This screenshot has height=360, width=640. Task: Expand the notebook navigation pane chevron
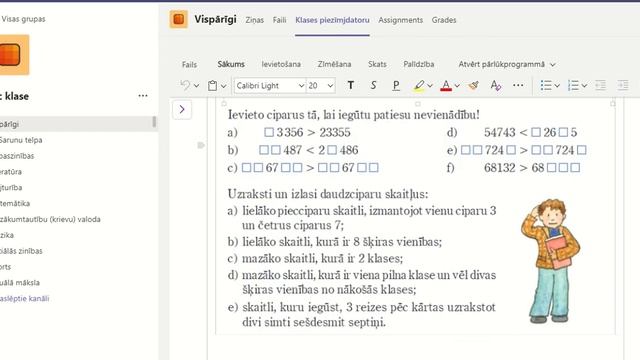pyautogui.click(x=182, y=109)
